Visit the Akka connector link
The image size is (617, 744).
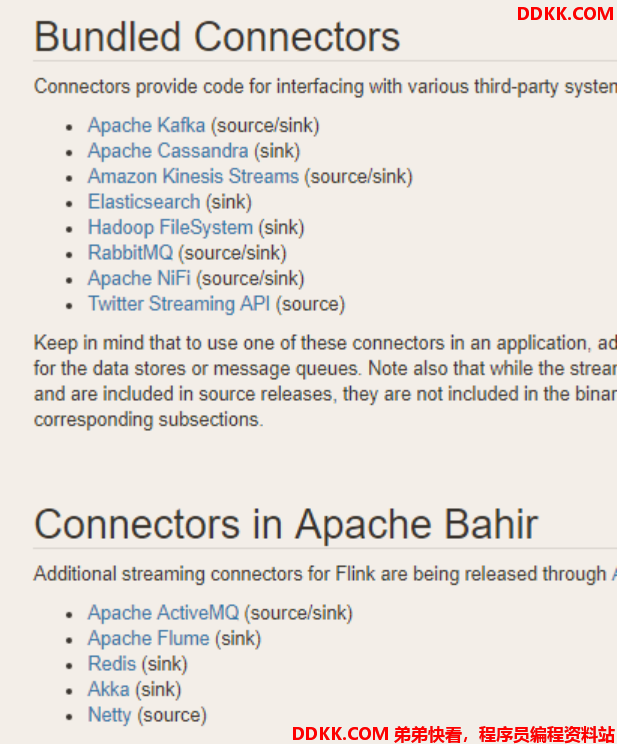click(109, 689)
